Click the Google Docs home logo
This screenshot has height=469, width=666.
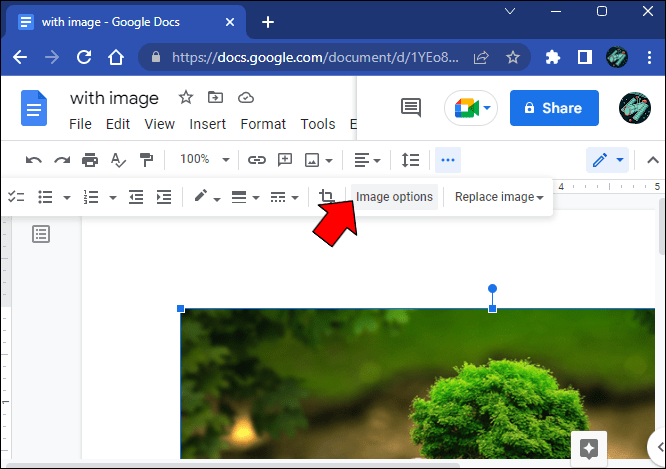pyautogui.click(x=34, y=108)
